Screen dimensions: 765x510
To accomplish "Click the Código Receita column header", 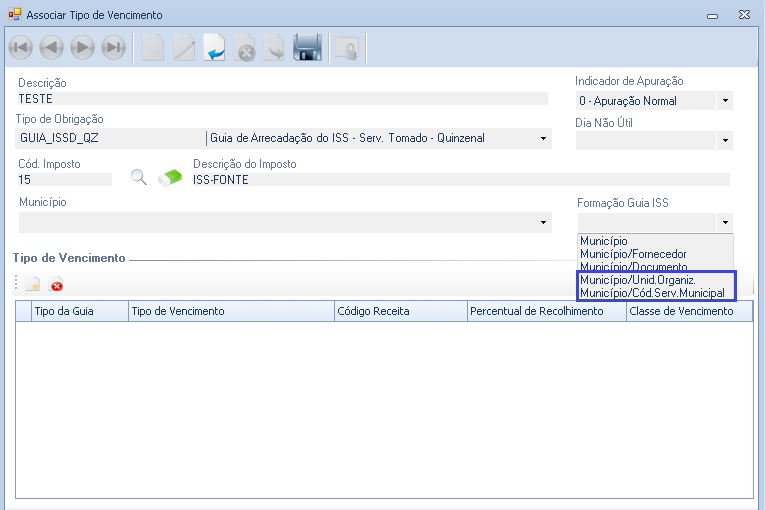I will [x=401, y=311].
